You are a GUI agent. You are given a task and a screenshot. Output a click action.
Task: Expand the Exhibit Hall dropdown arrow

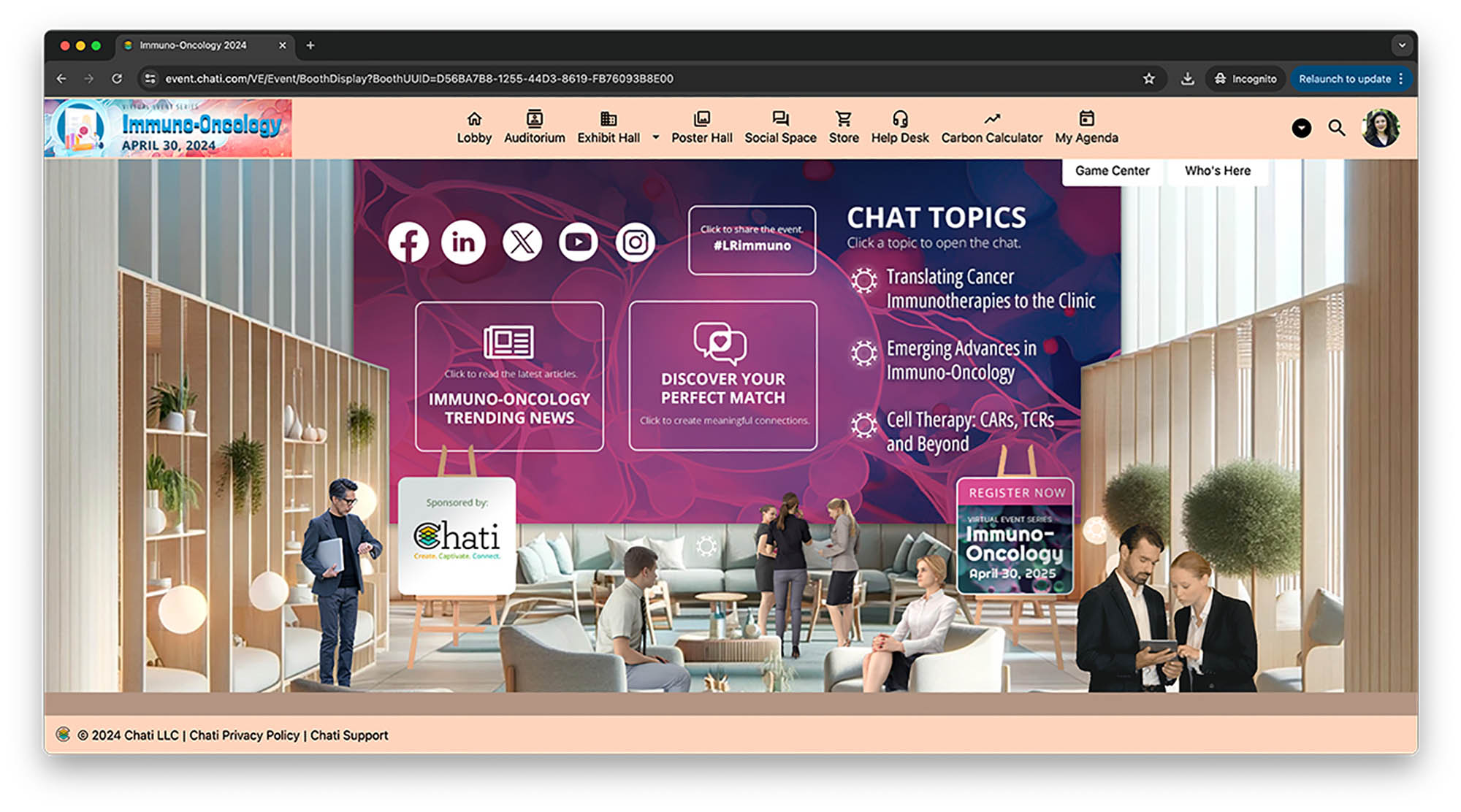coord(655,137)
